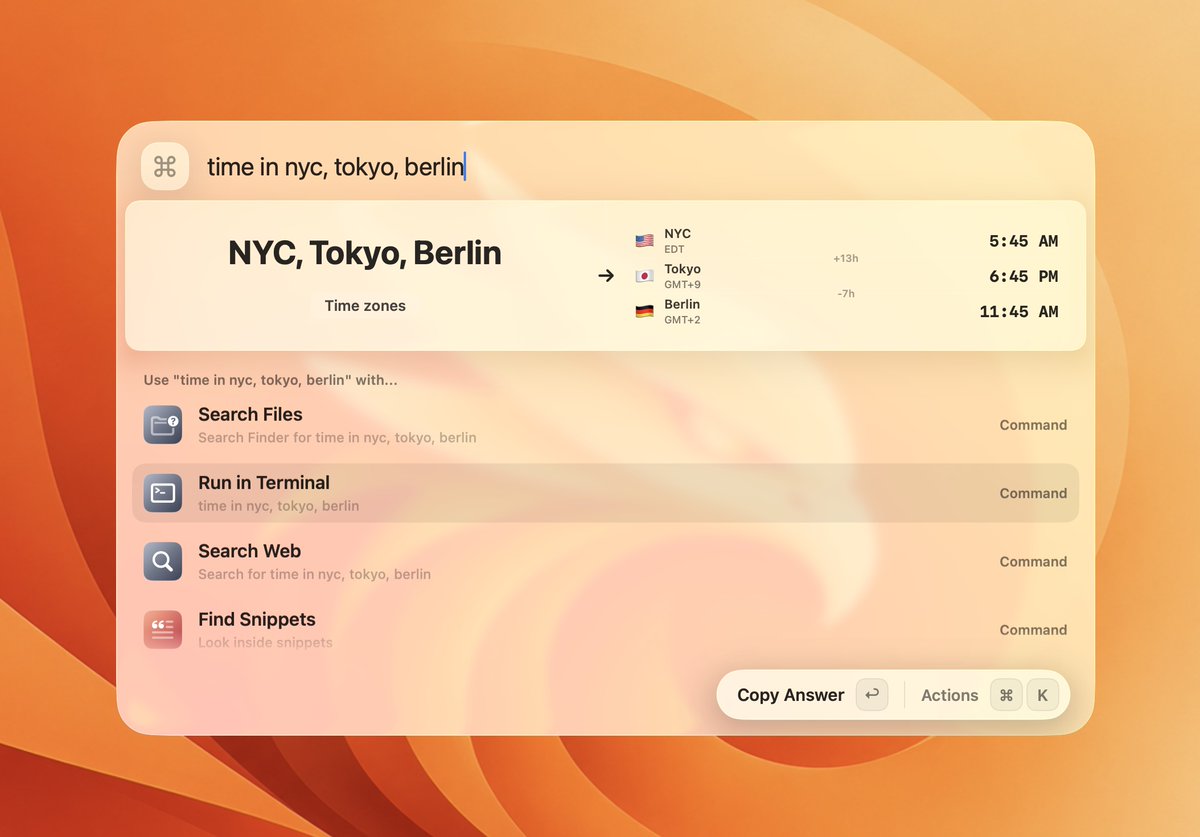
Task: Click the Tokyo city name
Action: click(682, 269)
